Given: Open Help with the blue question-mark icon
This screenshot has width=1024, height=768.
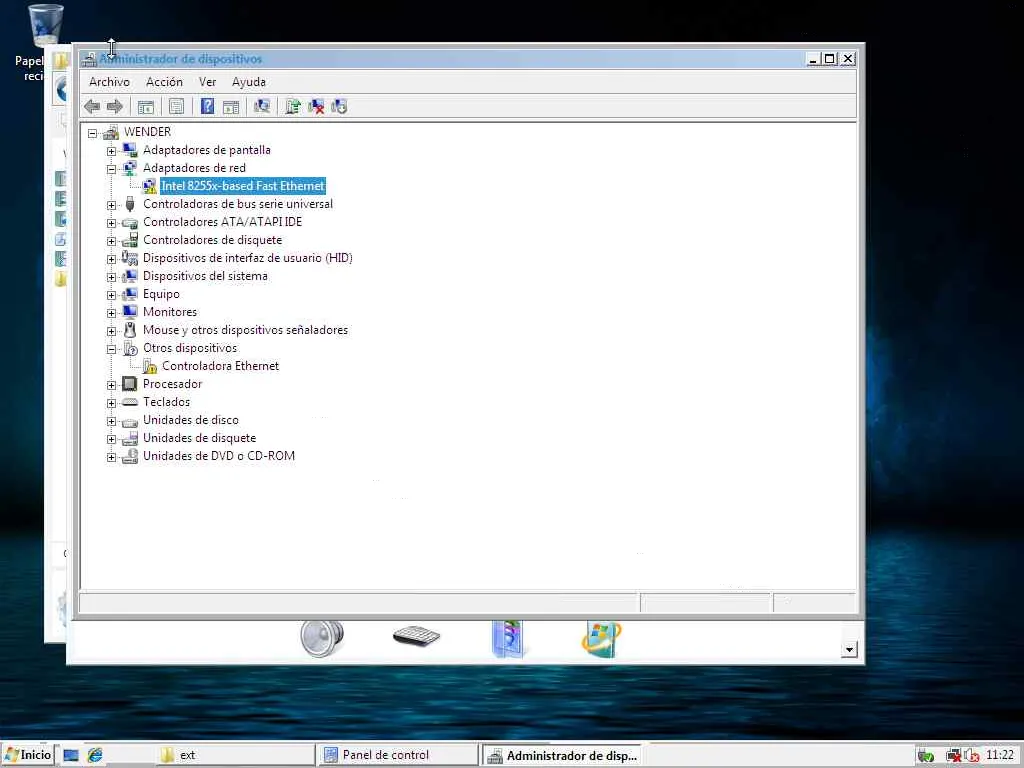Looking at the screenshot, I should coord(207,106).
